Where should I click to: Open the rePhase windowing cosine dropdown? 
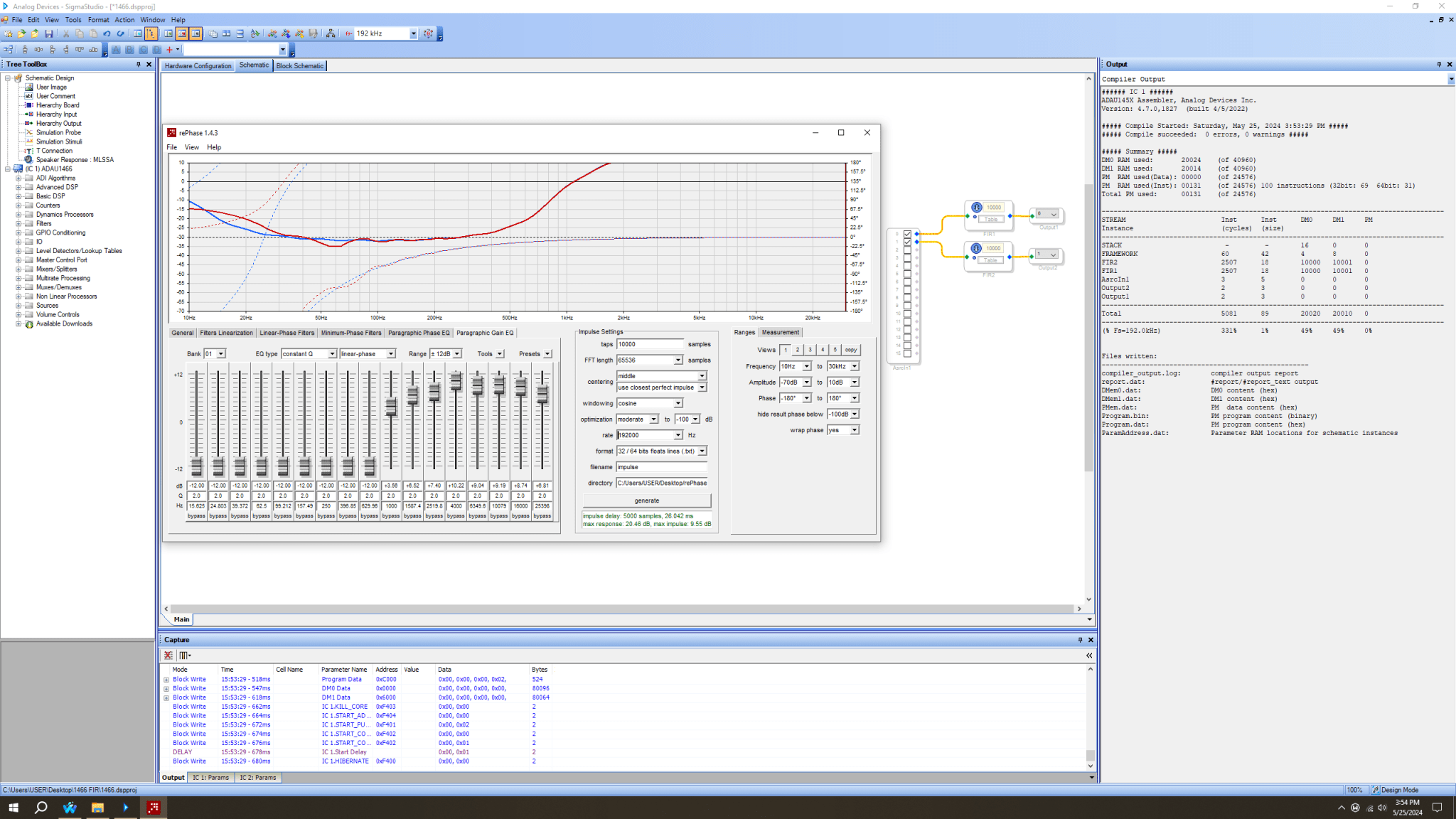[678, 403]
